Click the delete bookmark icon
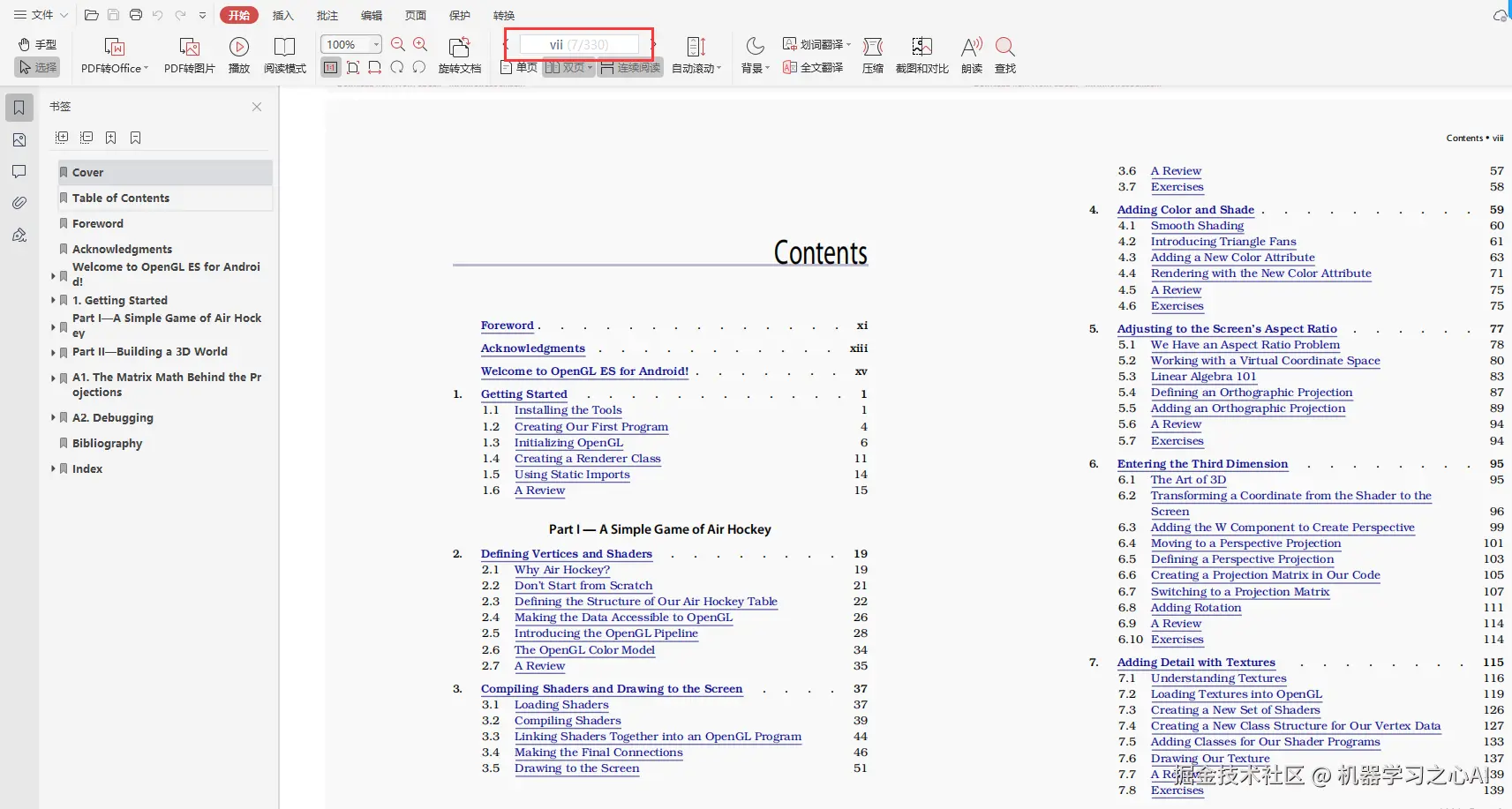Viewport: 1512px width, 809px height. 136,137
